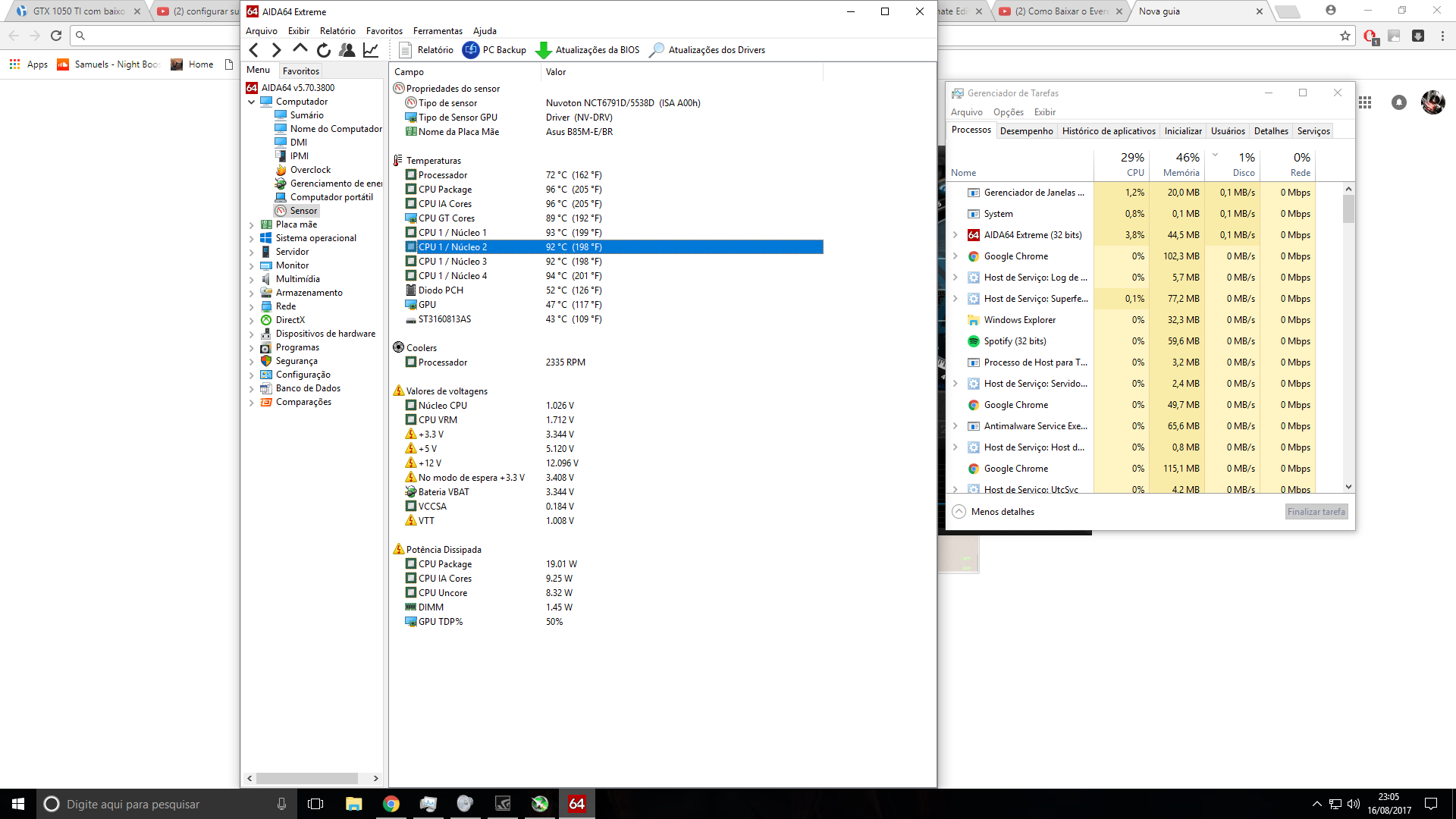The height and width of the screenshot is (819, 1456).
Task: Click Menos detalhes in Task Manager
Action: 993,512
